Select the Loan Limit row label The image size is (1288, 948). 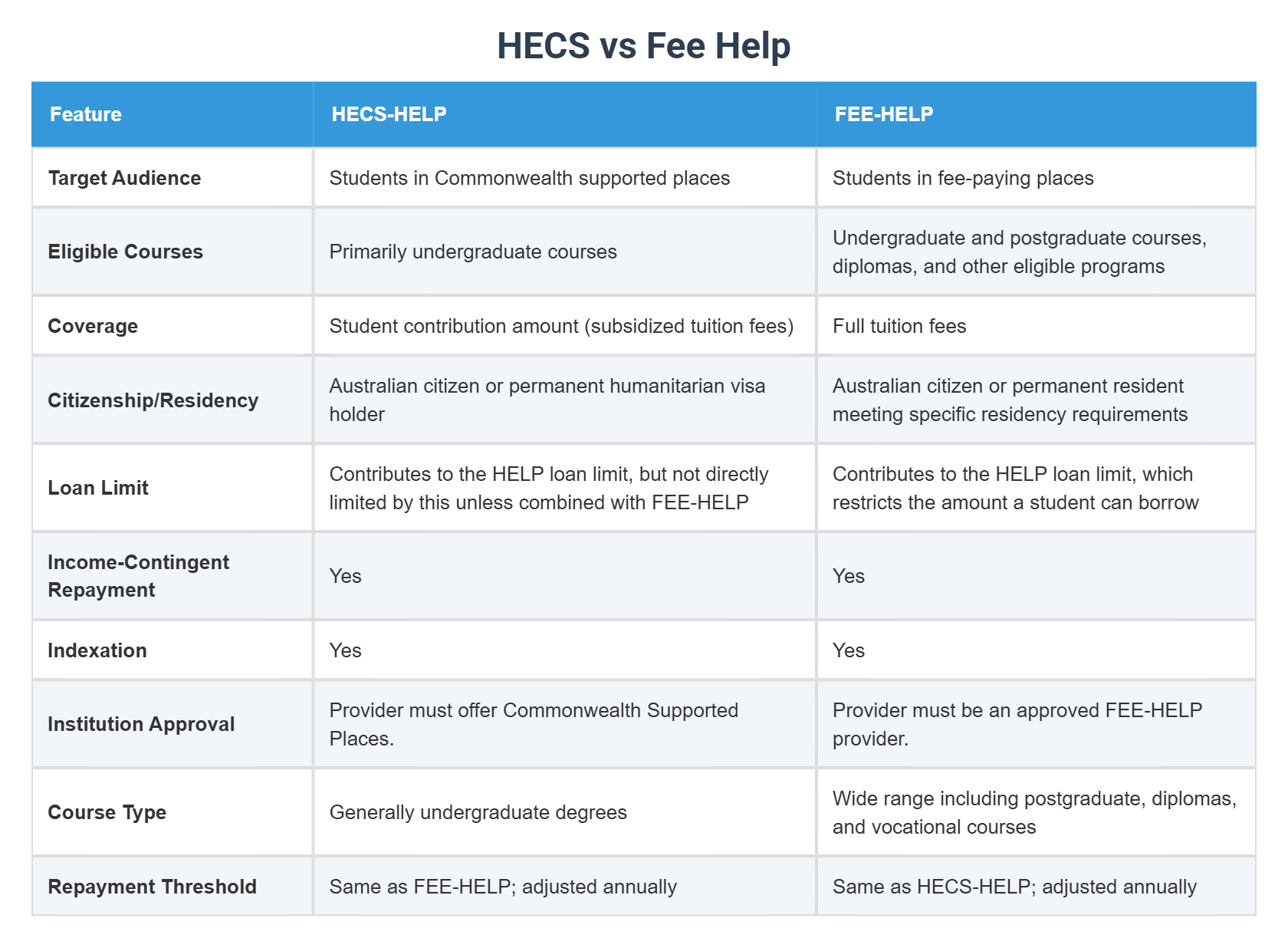pos(98,488)
